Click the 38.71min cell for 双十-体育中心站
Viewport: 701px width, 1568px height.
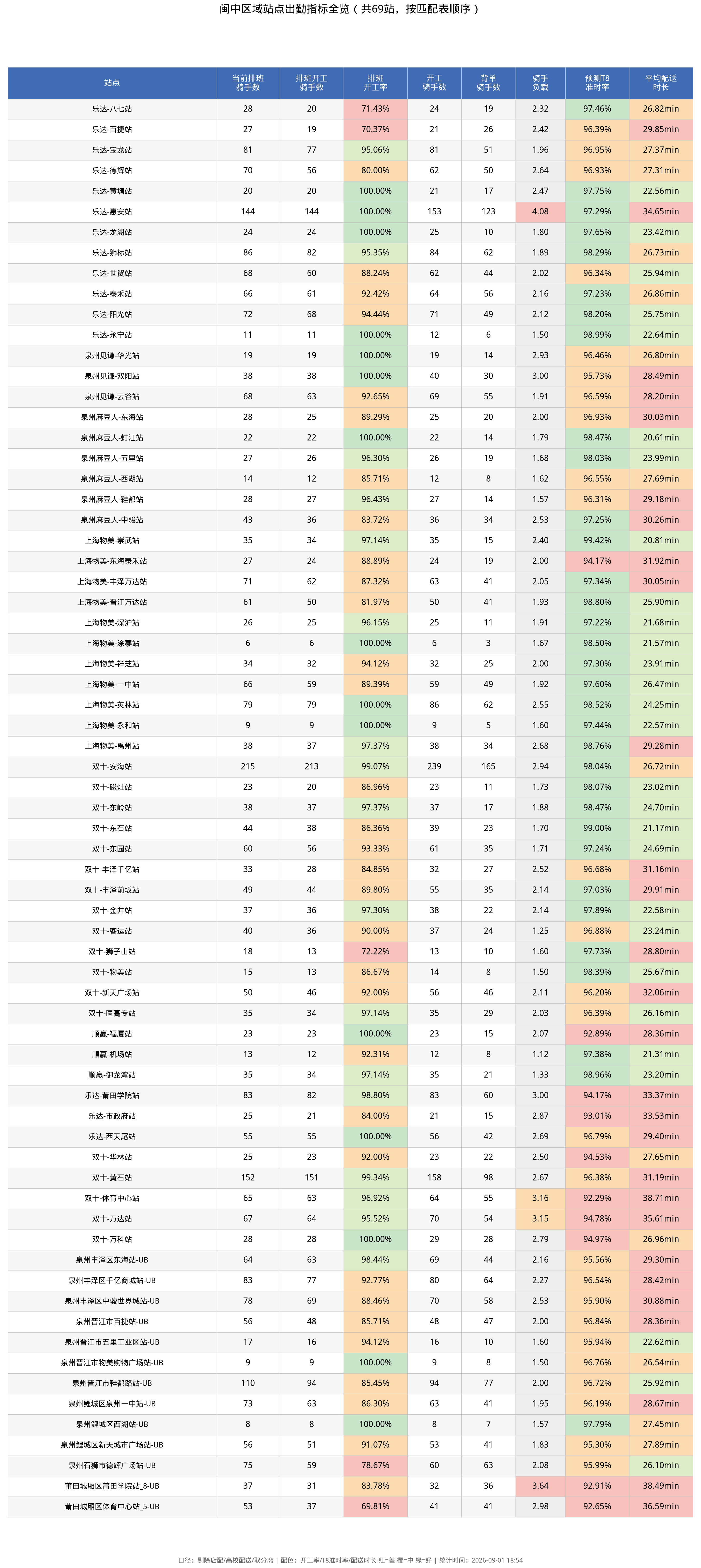(661, 1198)
